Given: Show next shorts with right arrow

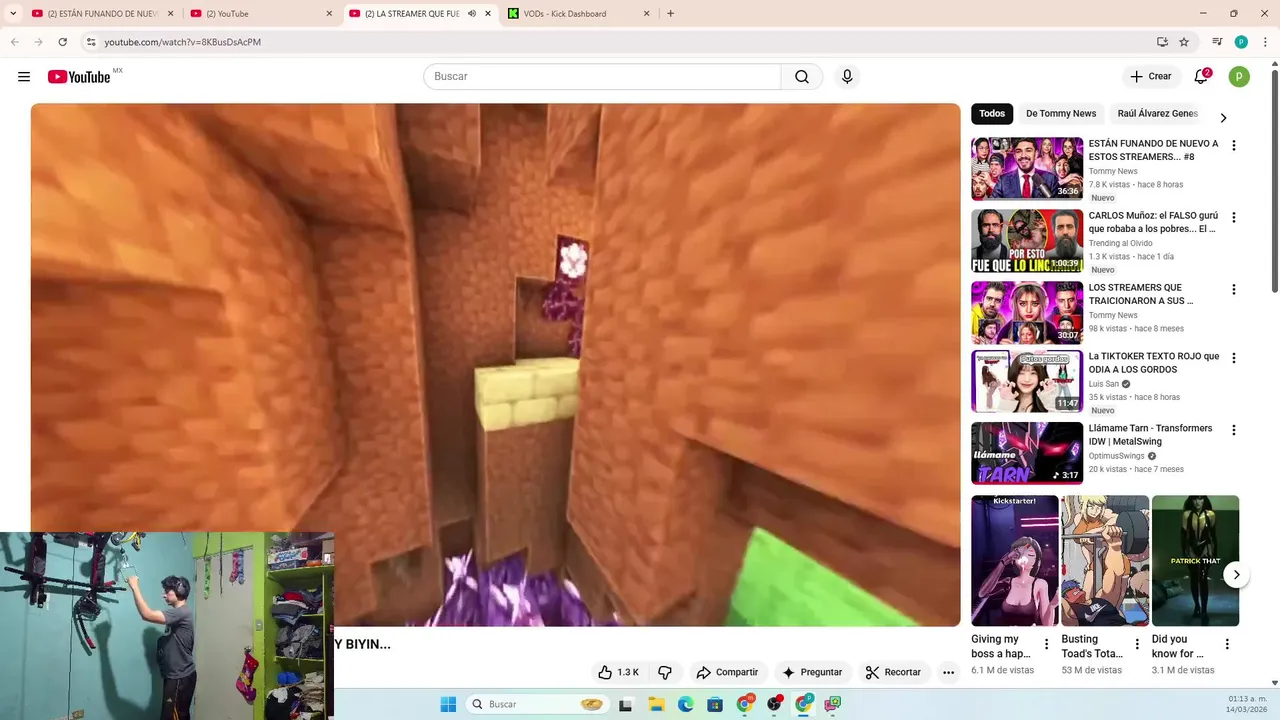Looking at the screenshot, I should [1236, 575].
